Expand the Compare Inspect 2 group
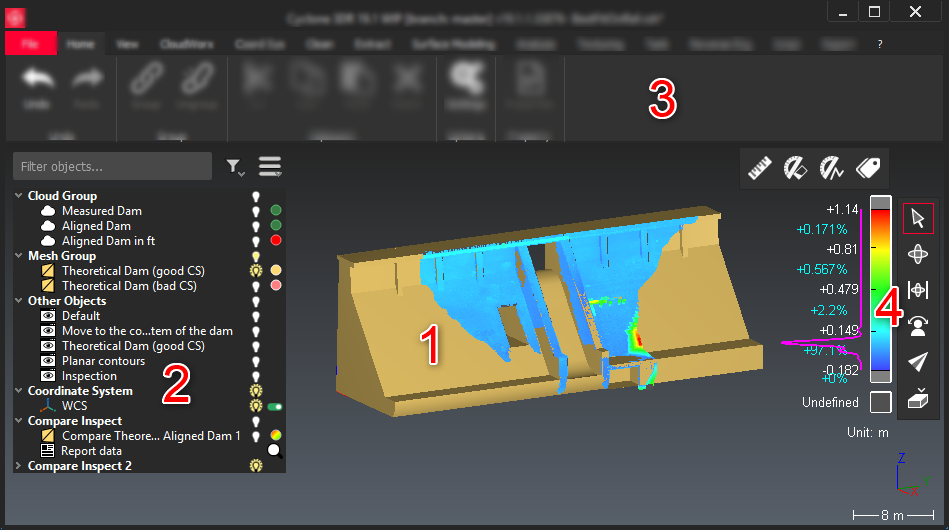The width and height of the screenshot is (949, 530). (x=19, y=466)
